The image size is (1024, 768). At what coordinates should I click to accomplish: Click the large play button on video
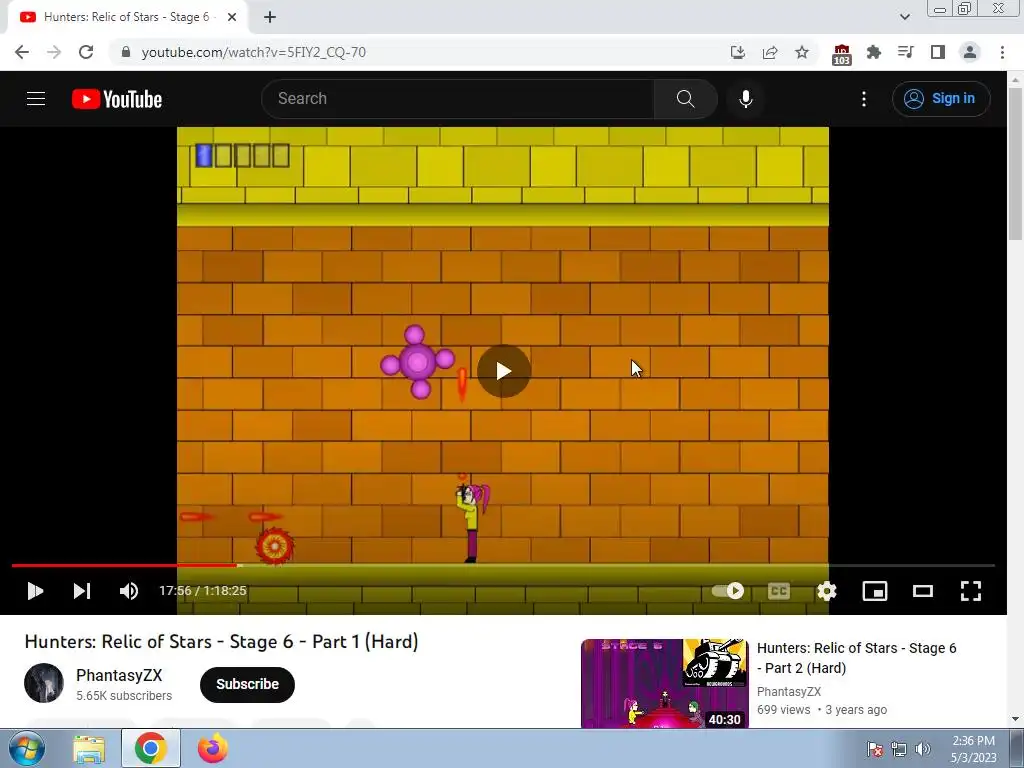click(x=504, y=371)
